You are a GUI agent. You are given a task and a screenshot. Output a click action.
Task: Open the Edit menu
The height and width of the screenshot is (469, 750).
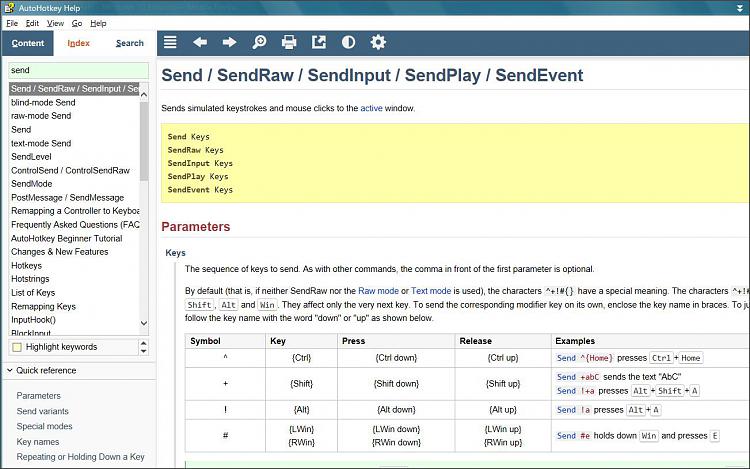[x=32, y=23]
